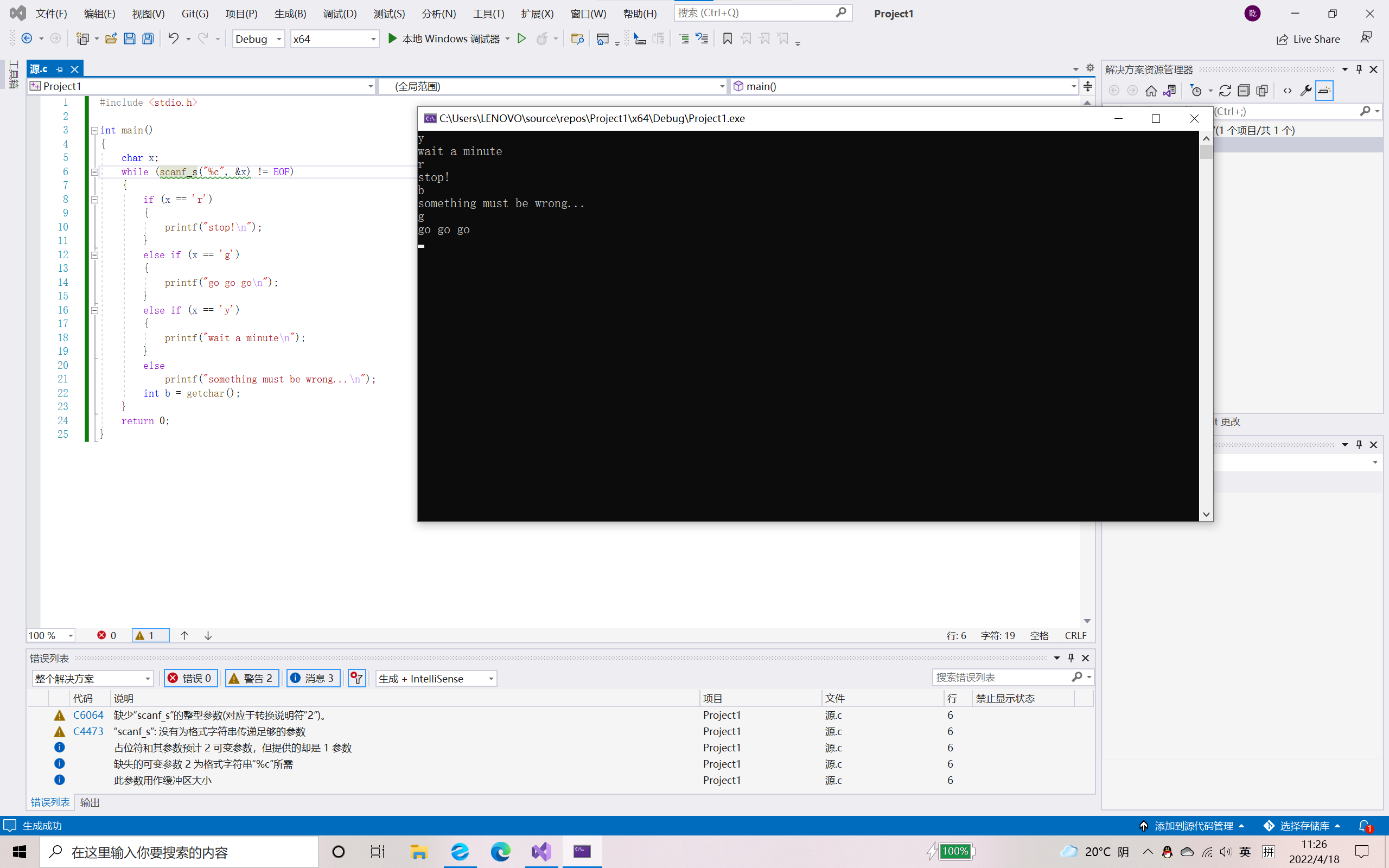The height and width of the screenshot is (868, 1389).
Task: Click Home icon in Solution Explorer
Action: [x=1151, y=91]
